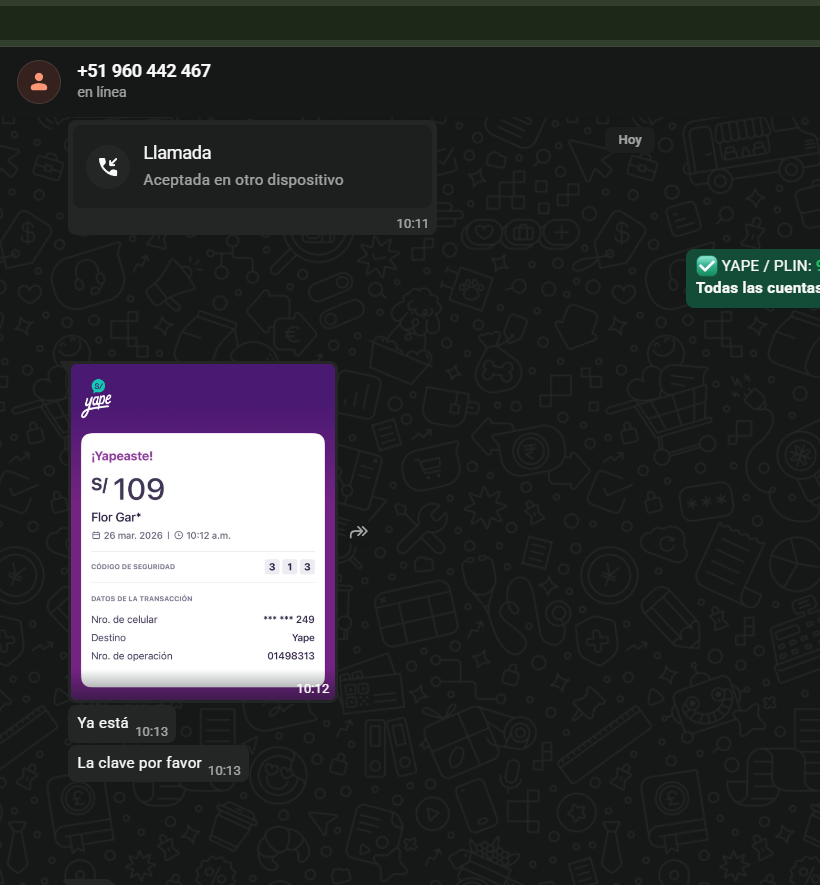Image resolution: width=820 pixels, height=885 pixels.
Task: Click the green checkmark emoji before YAPE / PLIN
Action: tap(706, 265)
